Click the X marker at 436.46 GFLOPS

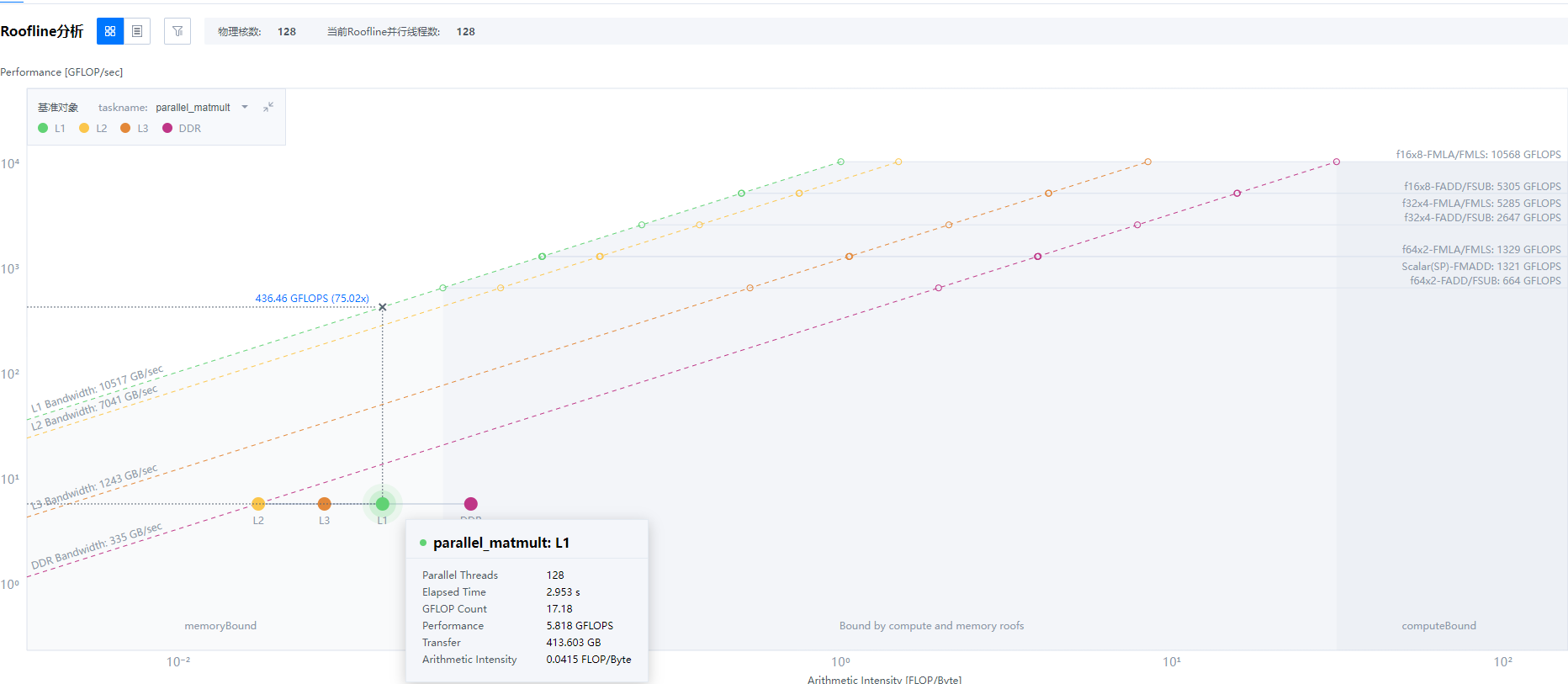(x=383, y=307)
